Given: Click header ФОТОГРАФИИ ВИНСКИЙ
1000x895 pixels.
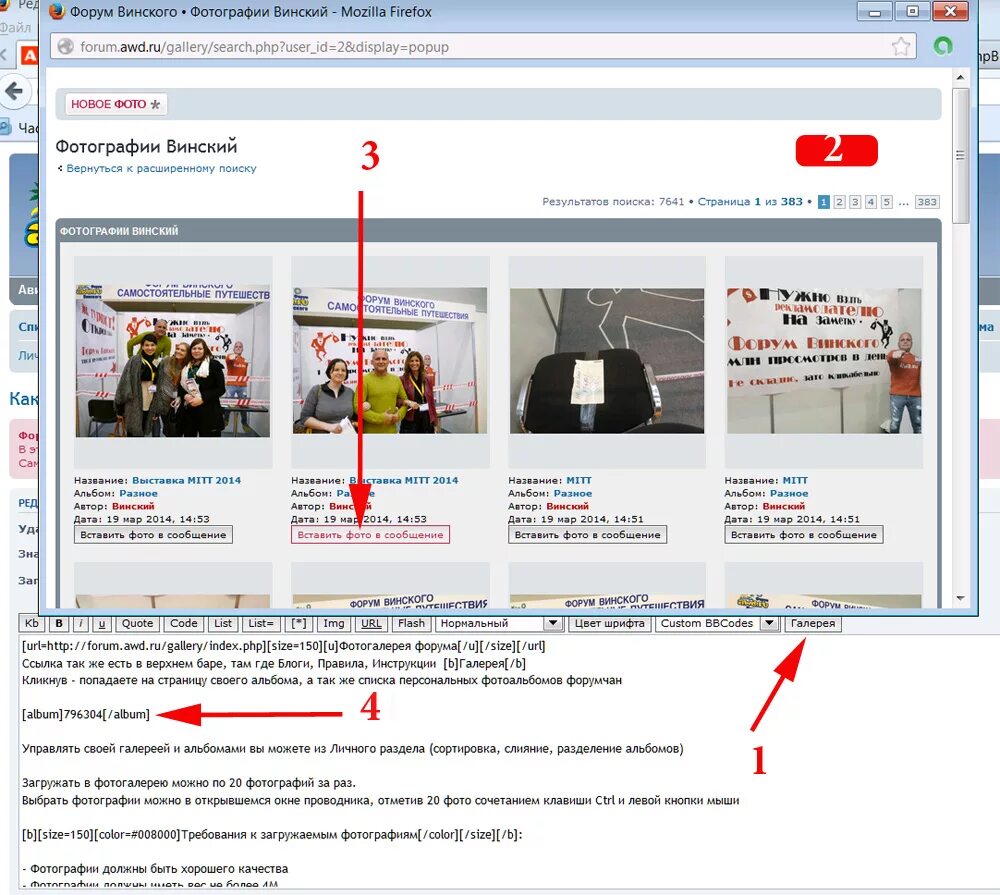Looking at the screenshot, I should click(x=119, y=231).
